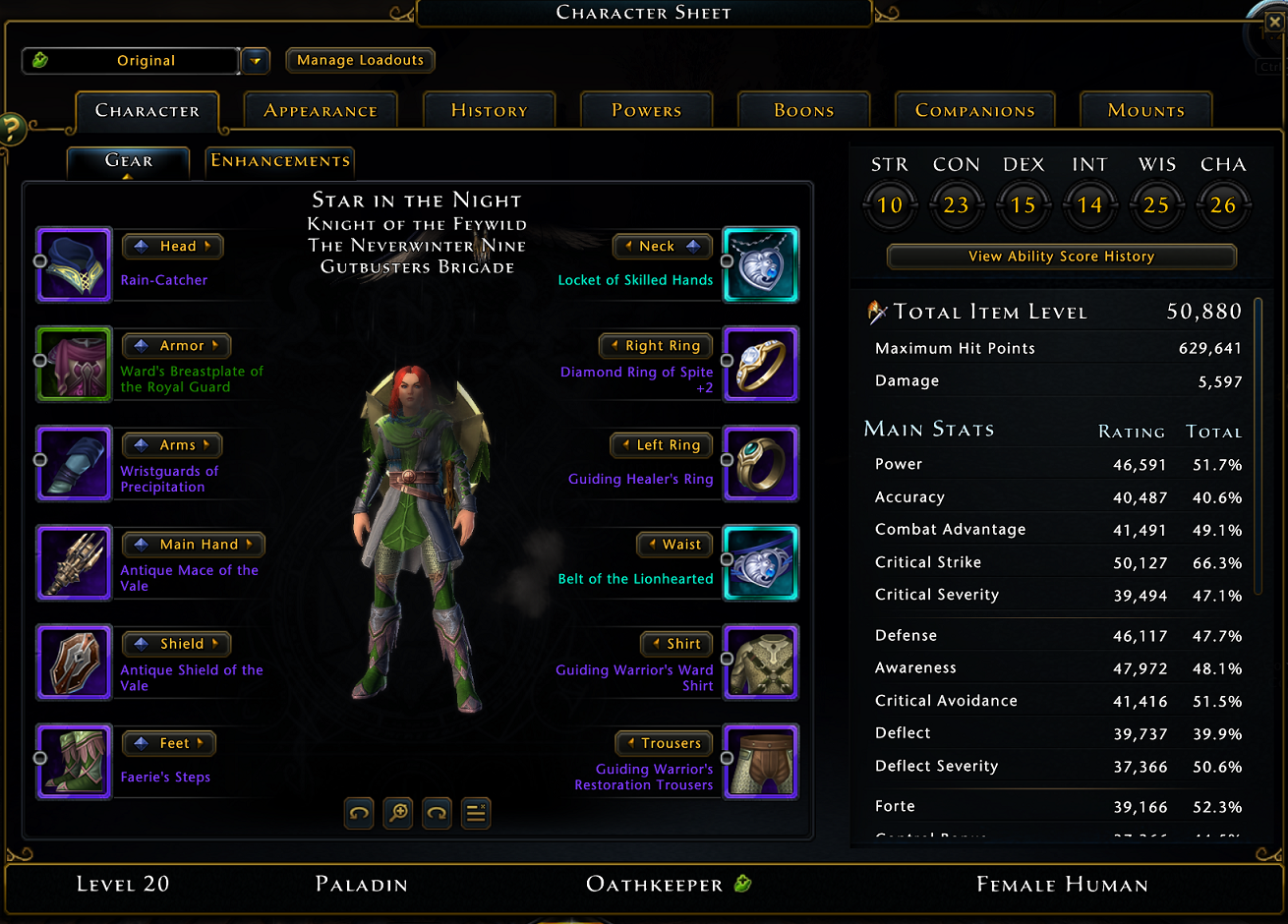
Task: Toggle the Main Hand slot label button
Action: pyautogui.click(x=194, y=544)
